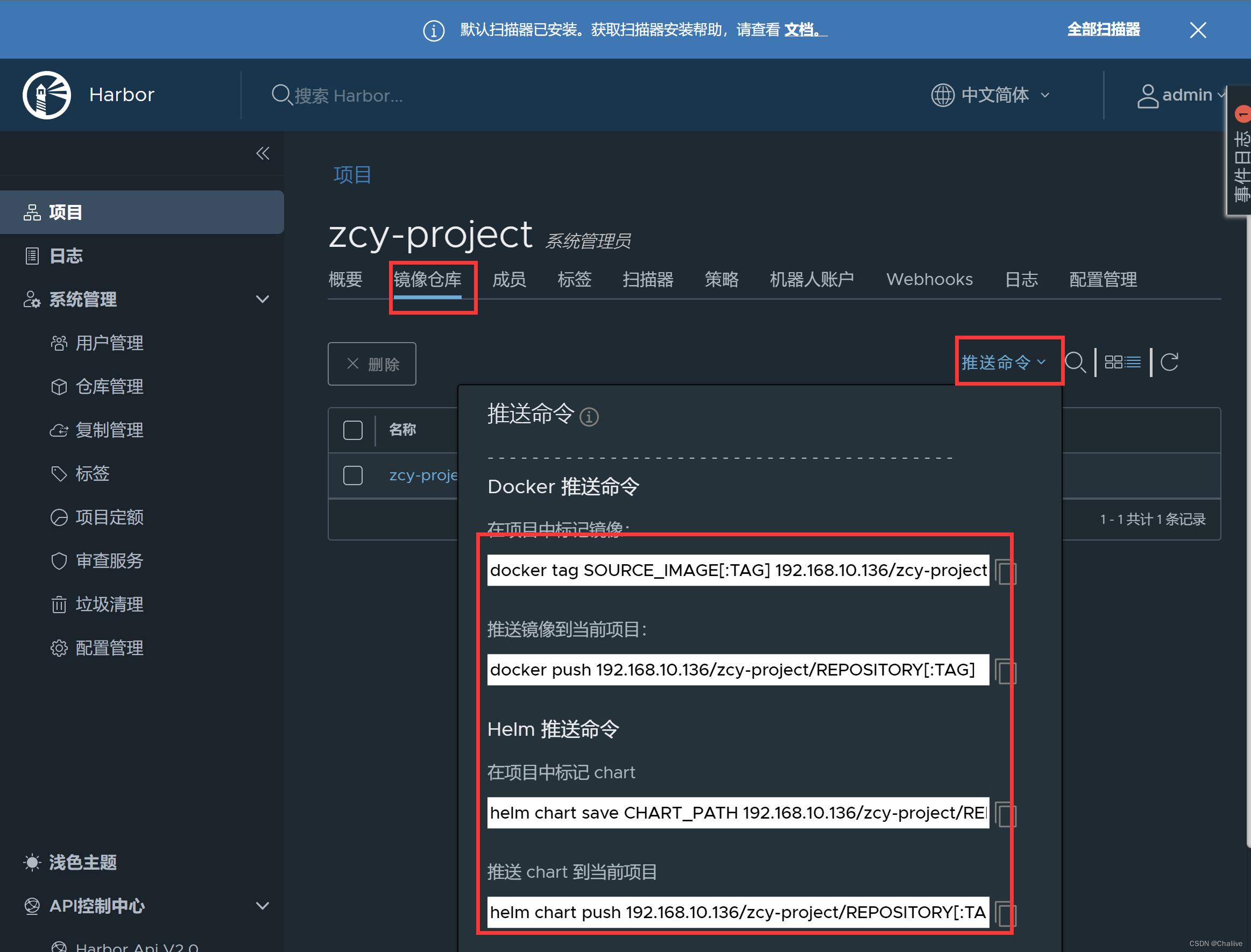The width and height of the screenshot is (1251, 952).
Task: Click the helm chart save command field
Action: (738, 813)
